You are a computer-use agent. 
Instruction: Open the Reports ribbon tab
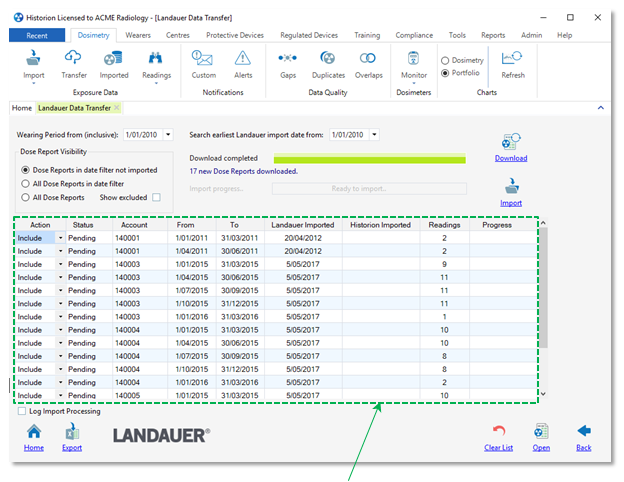493,35
